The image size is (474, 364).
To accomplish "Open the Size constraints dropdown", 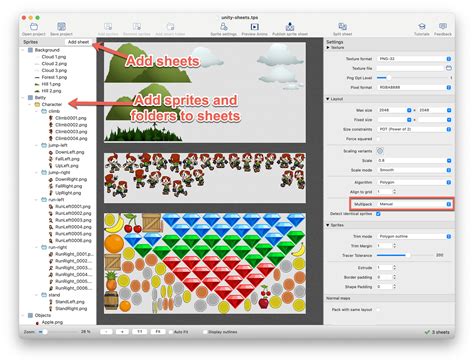I will pyautogui.click(x=414, y=129).
